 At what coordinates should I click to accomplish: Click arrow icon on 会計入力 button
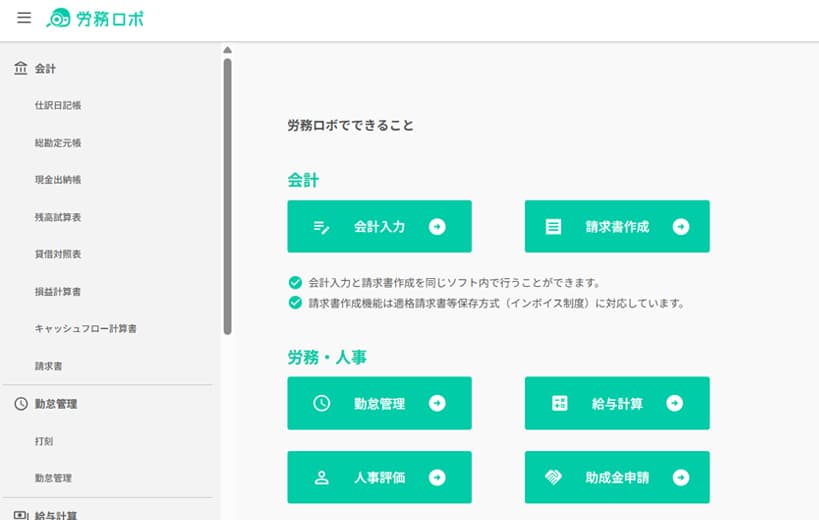tap(437, 227)
